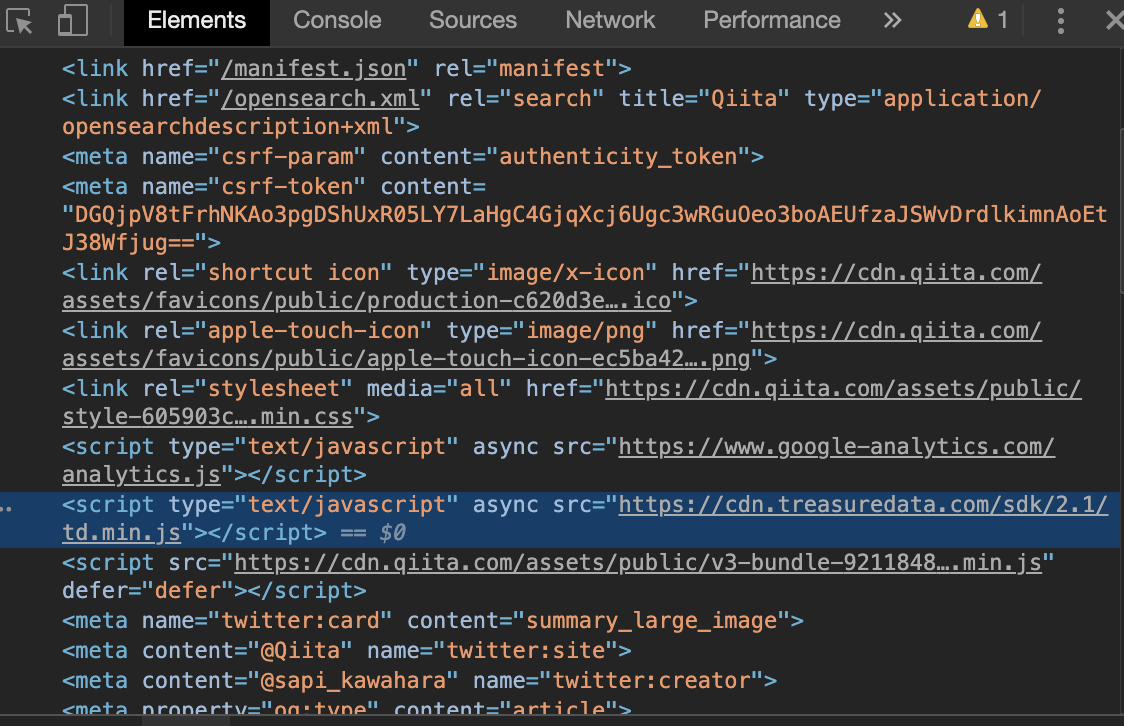Click the Elements tab
The height and width of the screenshot is (726, 1124).
196,20
